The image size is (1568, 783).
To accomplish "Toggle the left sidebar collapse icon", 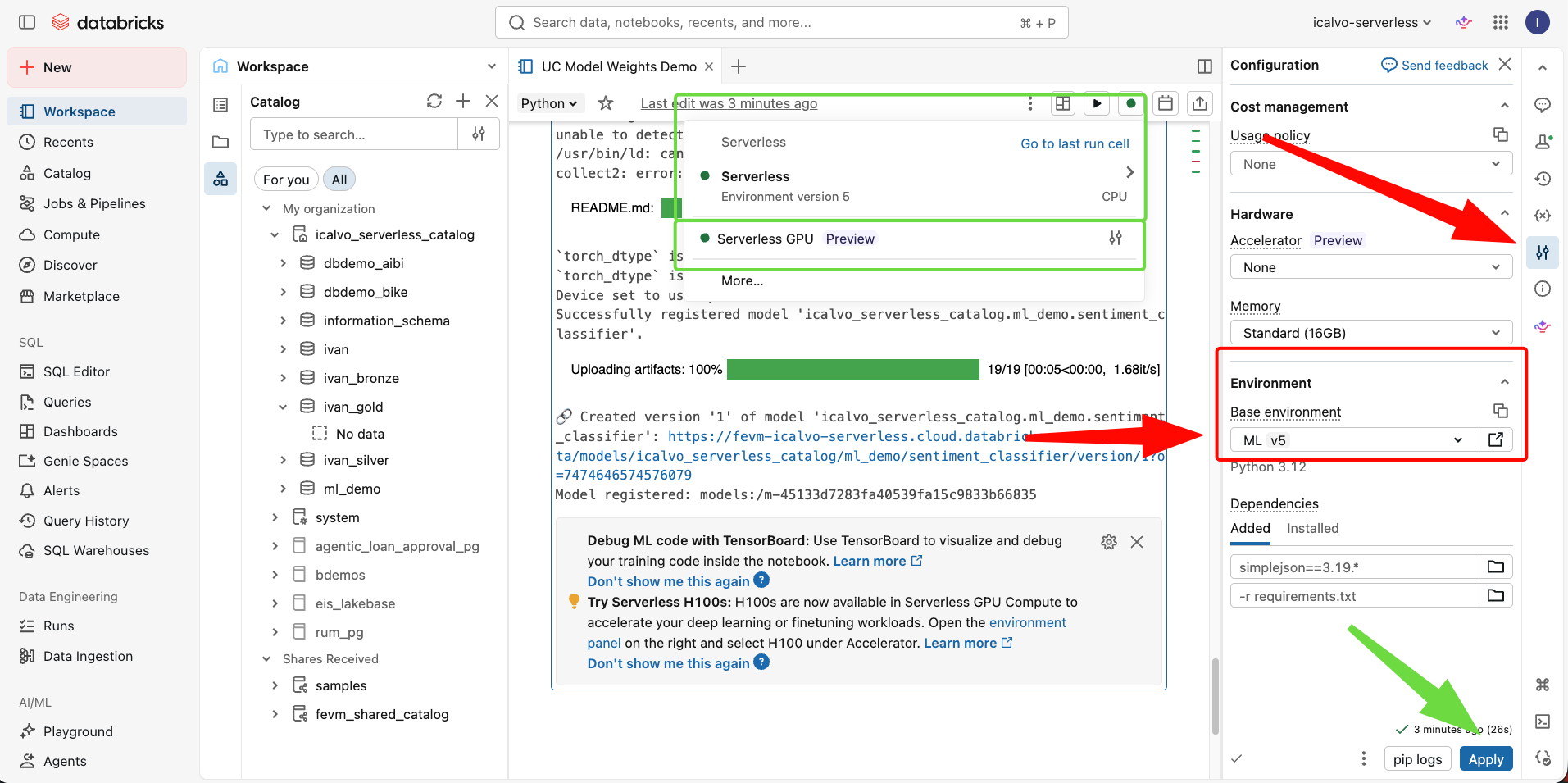I will (27, 22).
